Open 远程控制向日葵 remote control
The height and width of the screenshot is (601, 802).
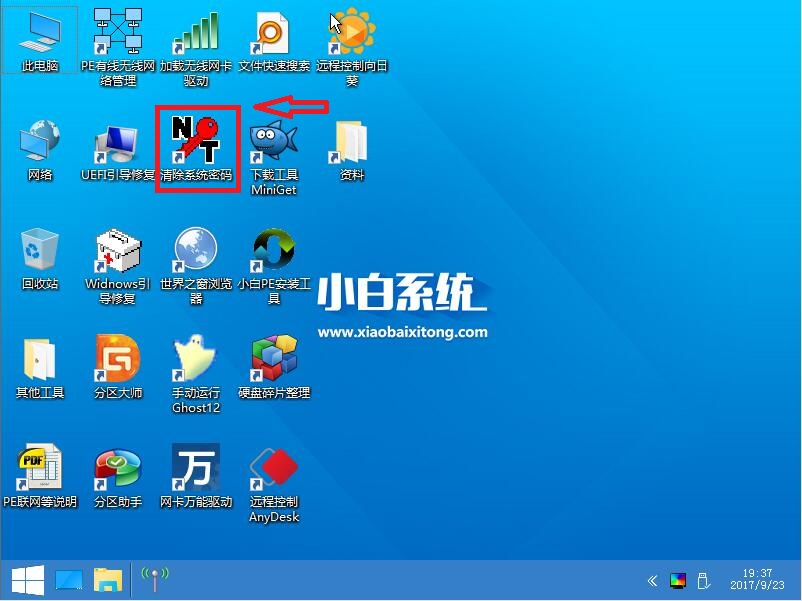352,30
